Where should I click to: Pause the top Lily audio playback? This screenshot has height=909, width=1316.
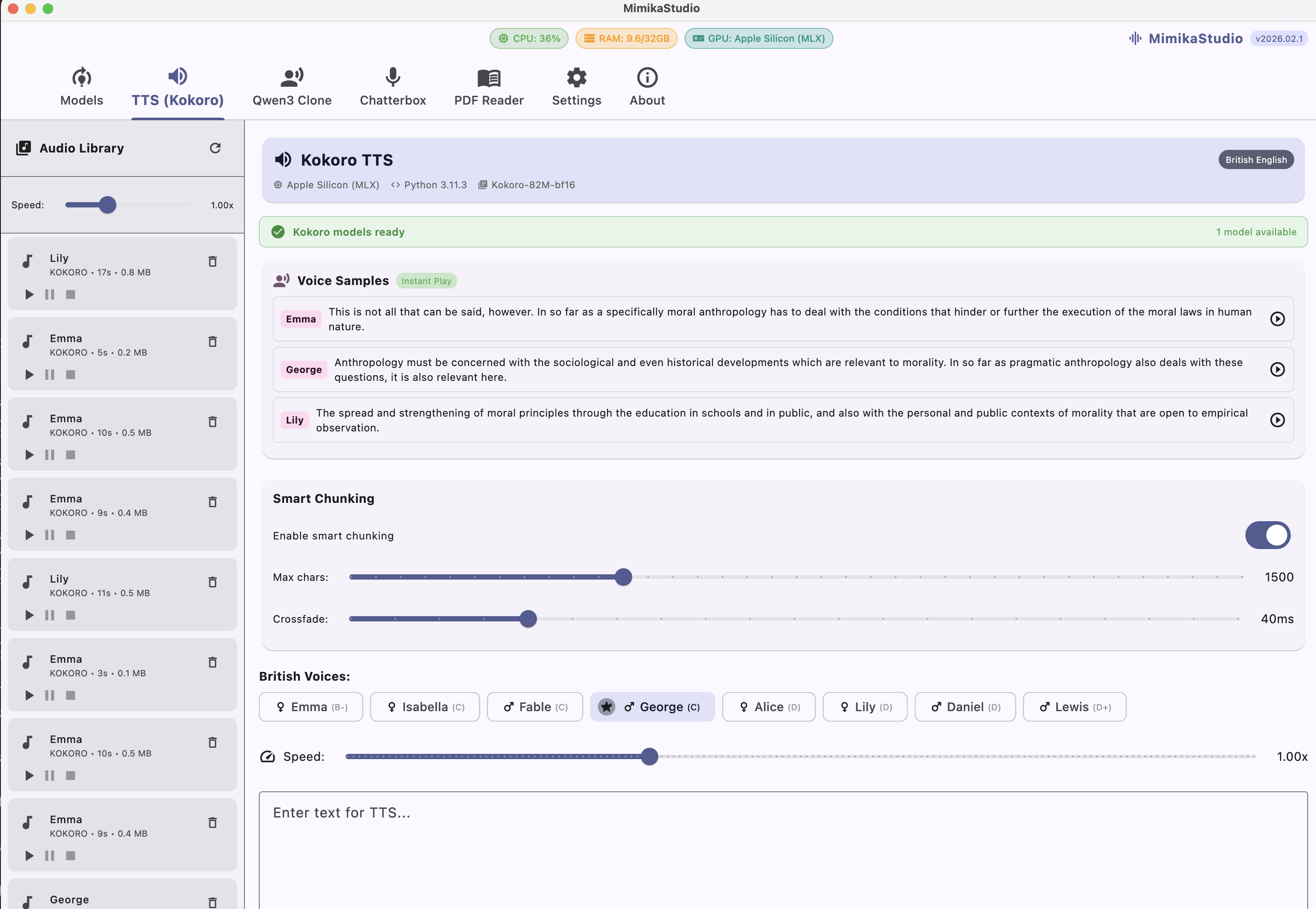[50, 295]
